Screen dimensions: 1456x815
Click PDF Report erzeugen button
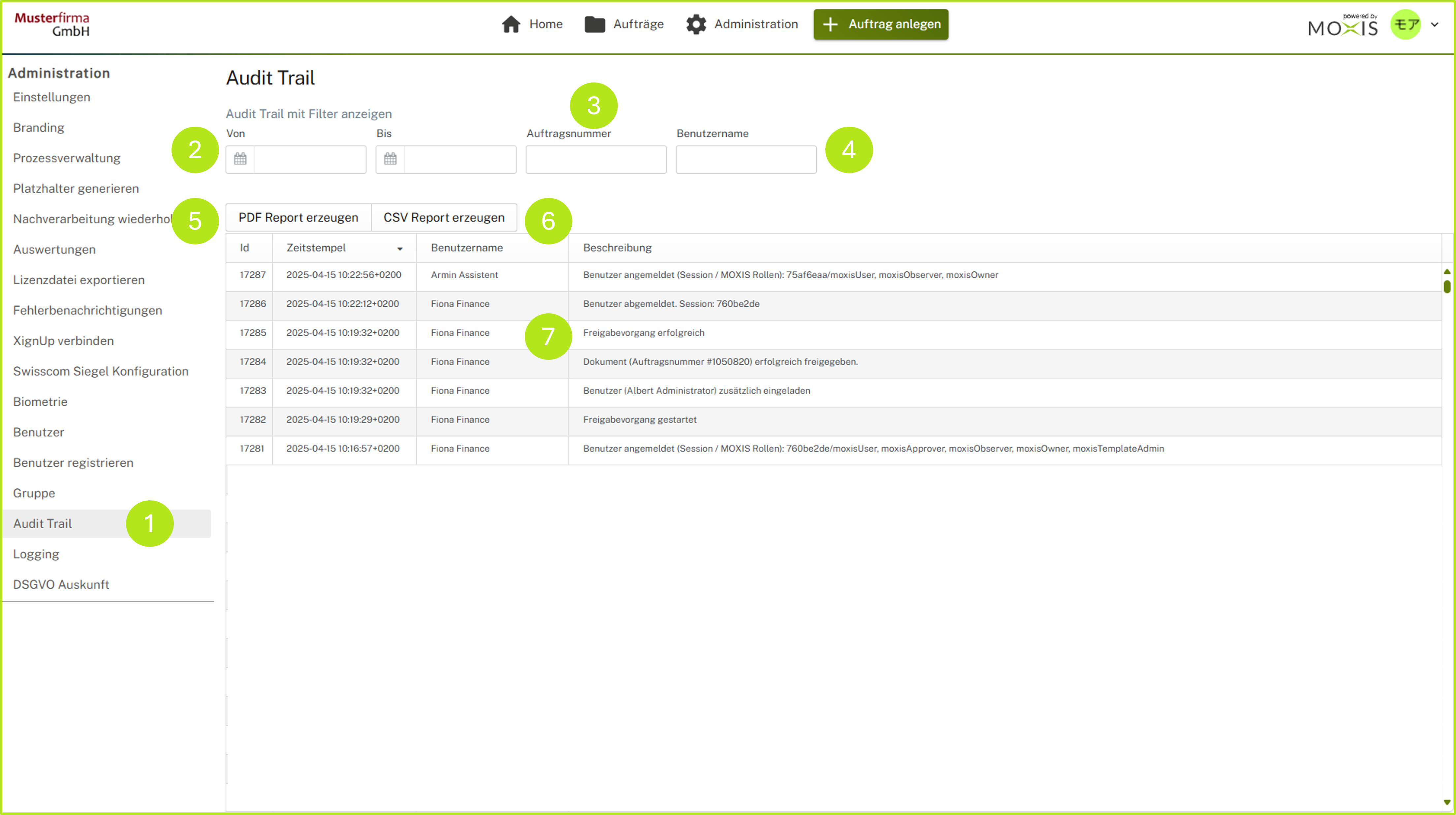click(298, 218)
